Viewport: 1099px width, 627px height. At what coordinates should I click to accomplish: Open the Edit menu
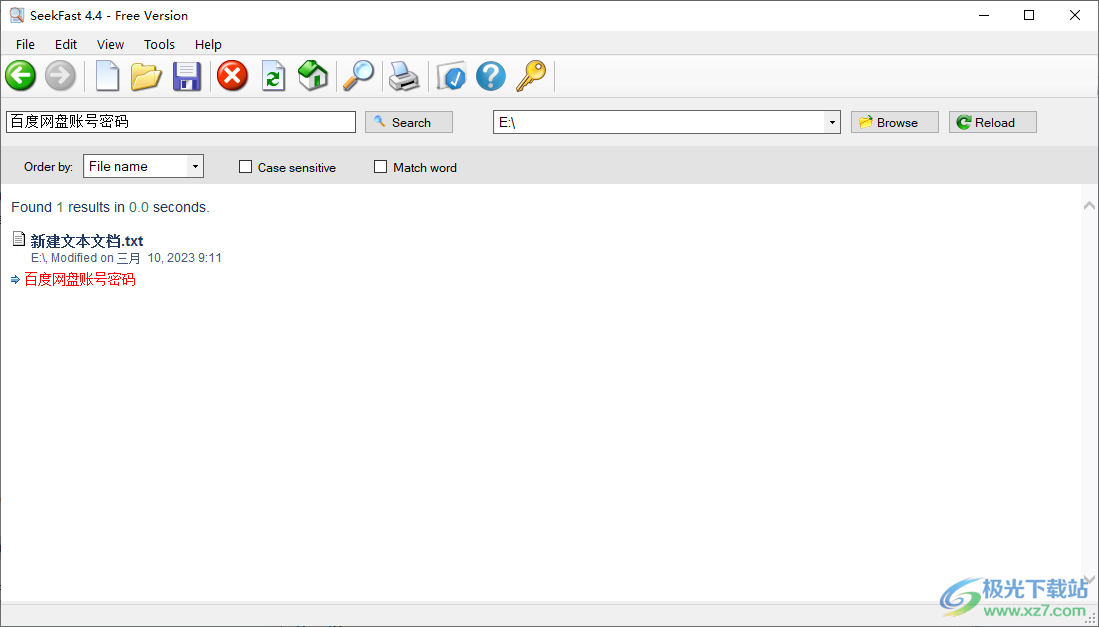pos(66,44)
